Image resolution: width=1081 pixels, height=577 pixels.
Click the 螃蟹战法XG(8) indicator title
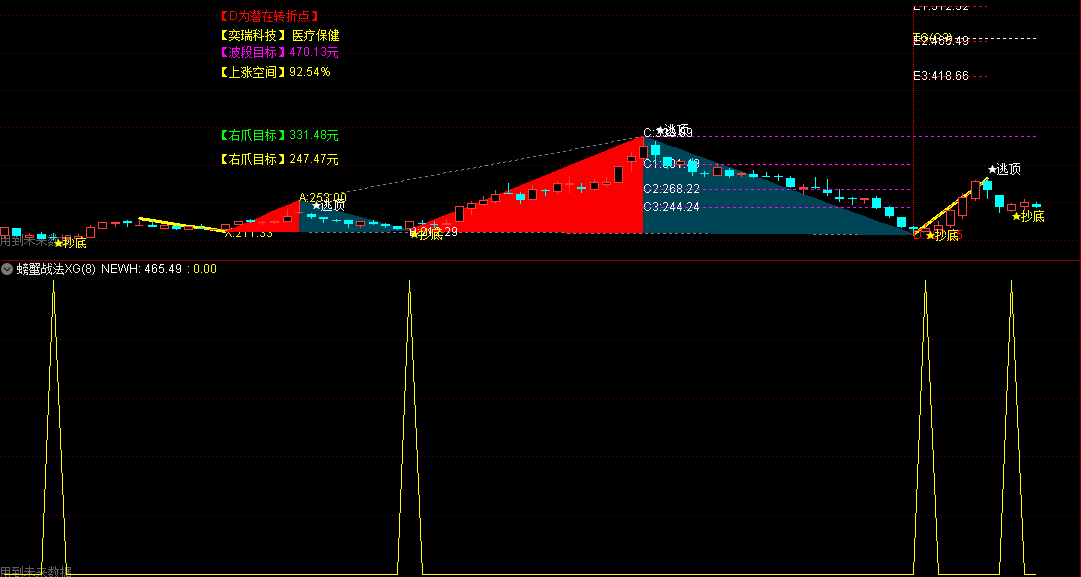[x=56, y=269]
